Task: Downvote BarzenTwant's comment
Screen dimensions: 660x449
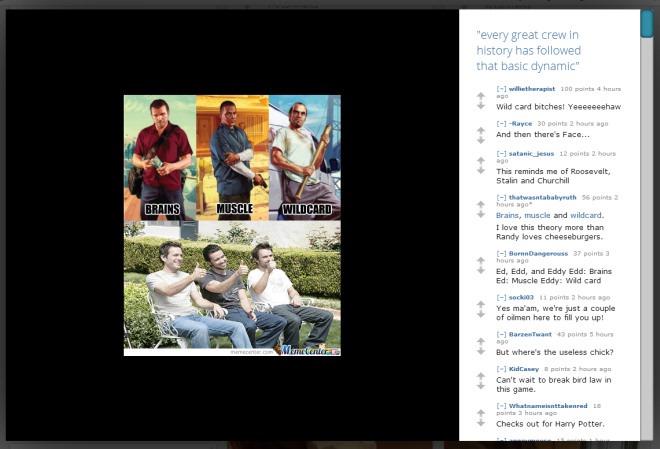Action: 481,351
